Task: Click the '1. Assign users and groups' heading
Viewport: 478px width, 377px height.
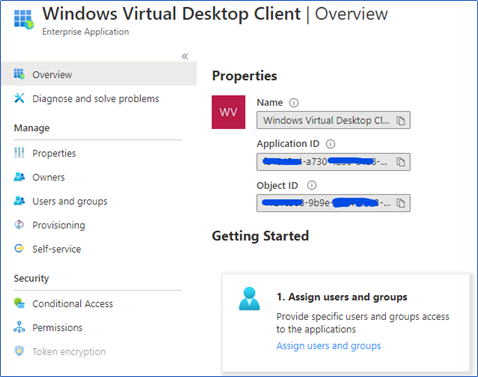Action: click(342, 297)
